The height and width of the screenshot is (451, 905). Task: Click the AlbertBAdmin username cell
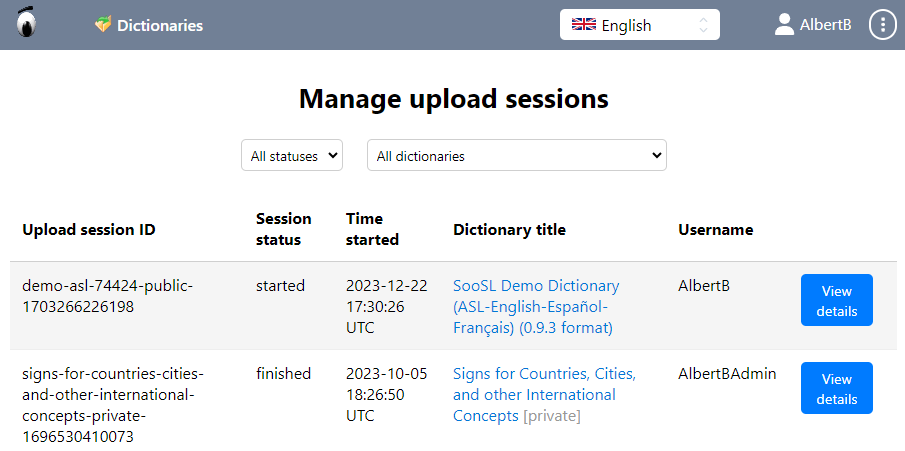(727, 374)
